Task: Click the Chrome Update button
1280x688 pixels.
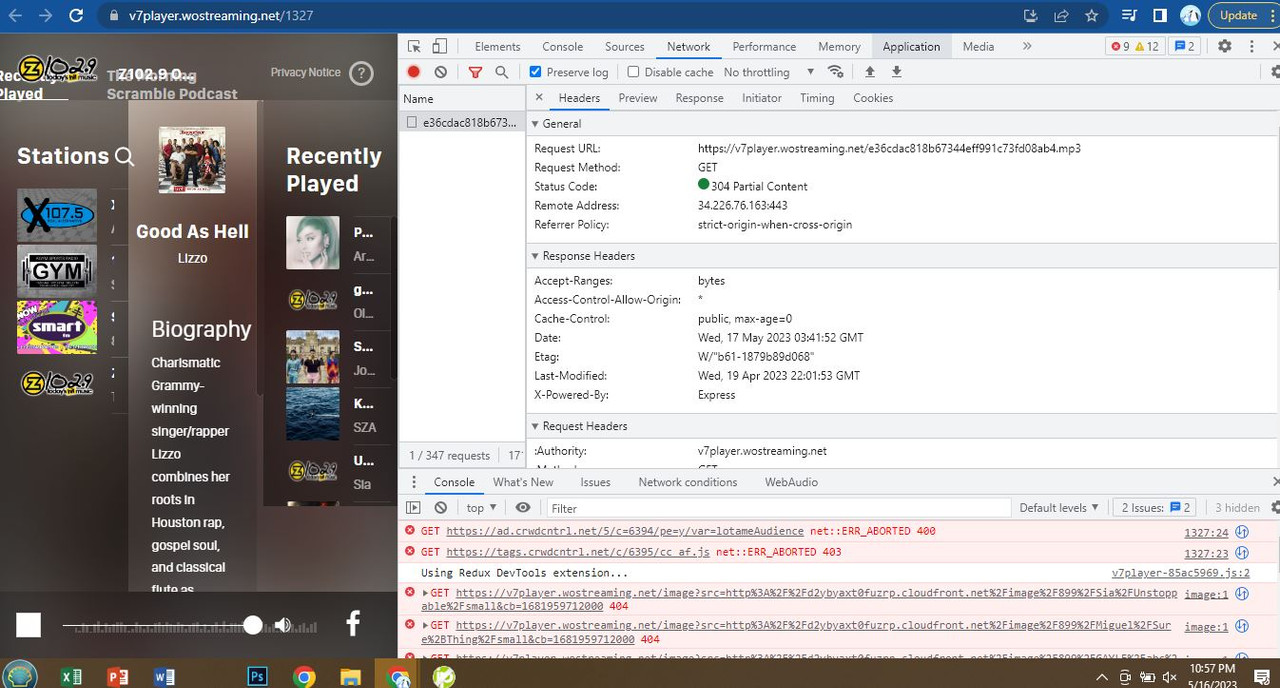Action: [1238, 15]
